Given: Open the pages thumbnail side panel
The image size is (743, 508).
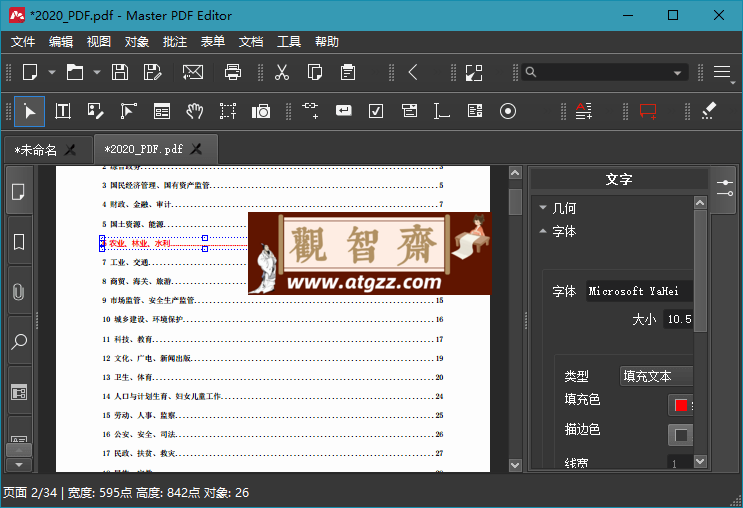Looking at the screenshot, I should pos(19,192).
